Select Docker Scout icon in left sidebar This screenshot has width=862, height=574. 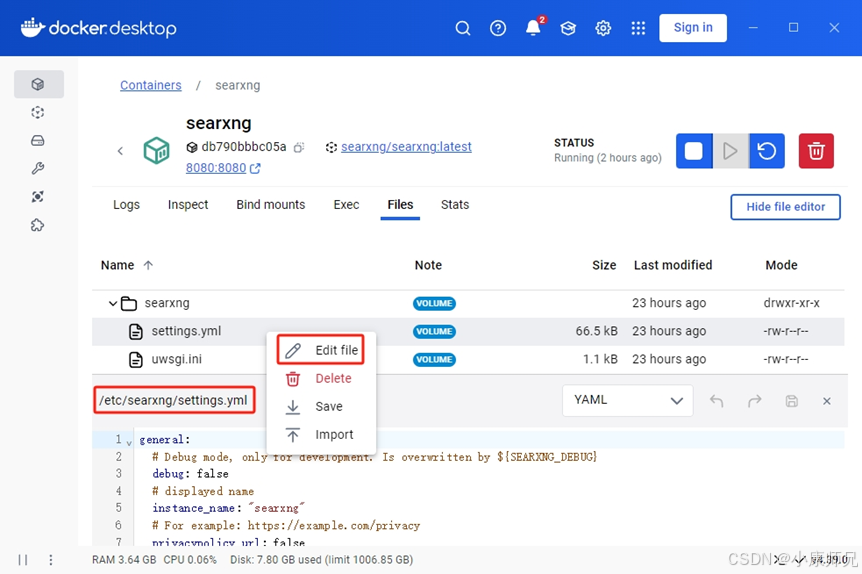38,197
